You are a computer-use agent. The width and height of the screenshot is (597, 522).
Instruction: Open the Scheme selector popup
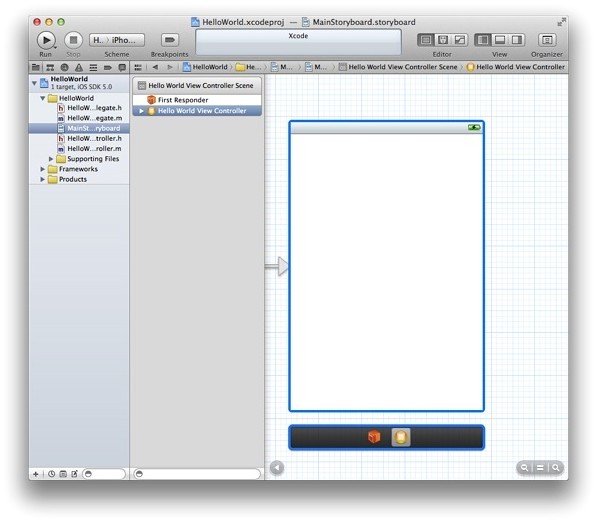coord(117,40)
